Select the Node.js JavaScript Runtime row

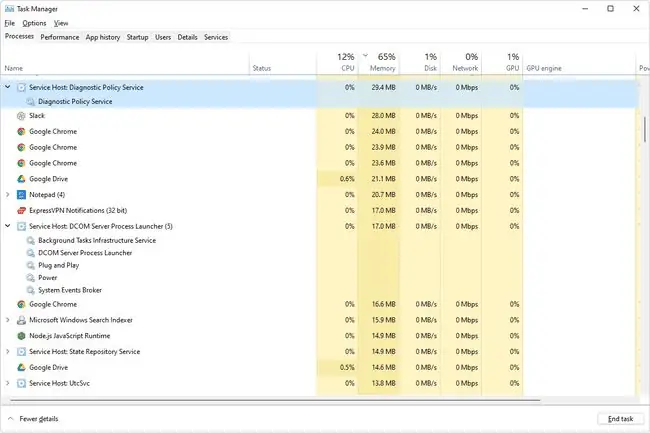[x=318, y=336]
